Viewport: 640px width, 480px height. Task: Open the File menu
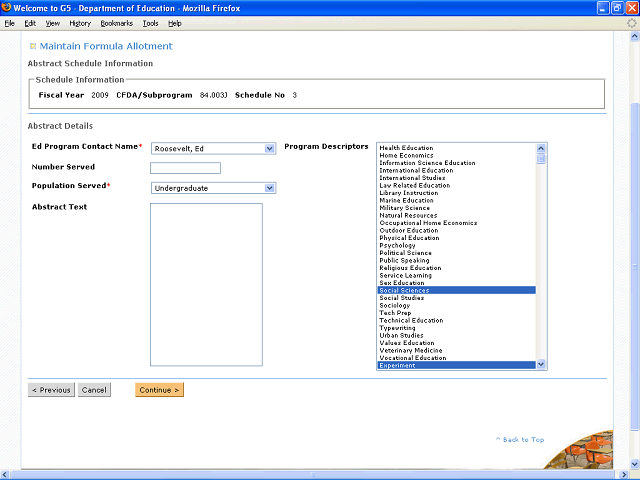coord(10,23)
